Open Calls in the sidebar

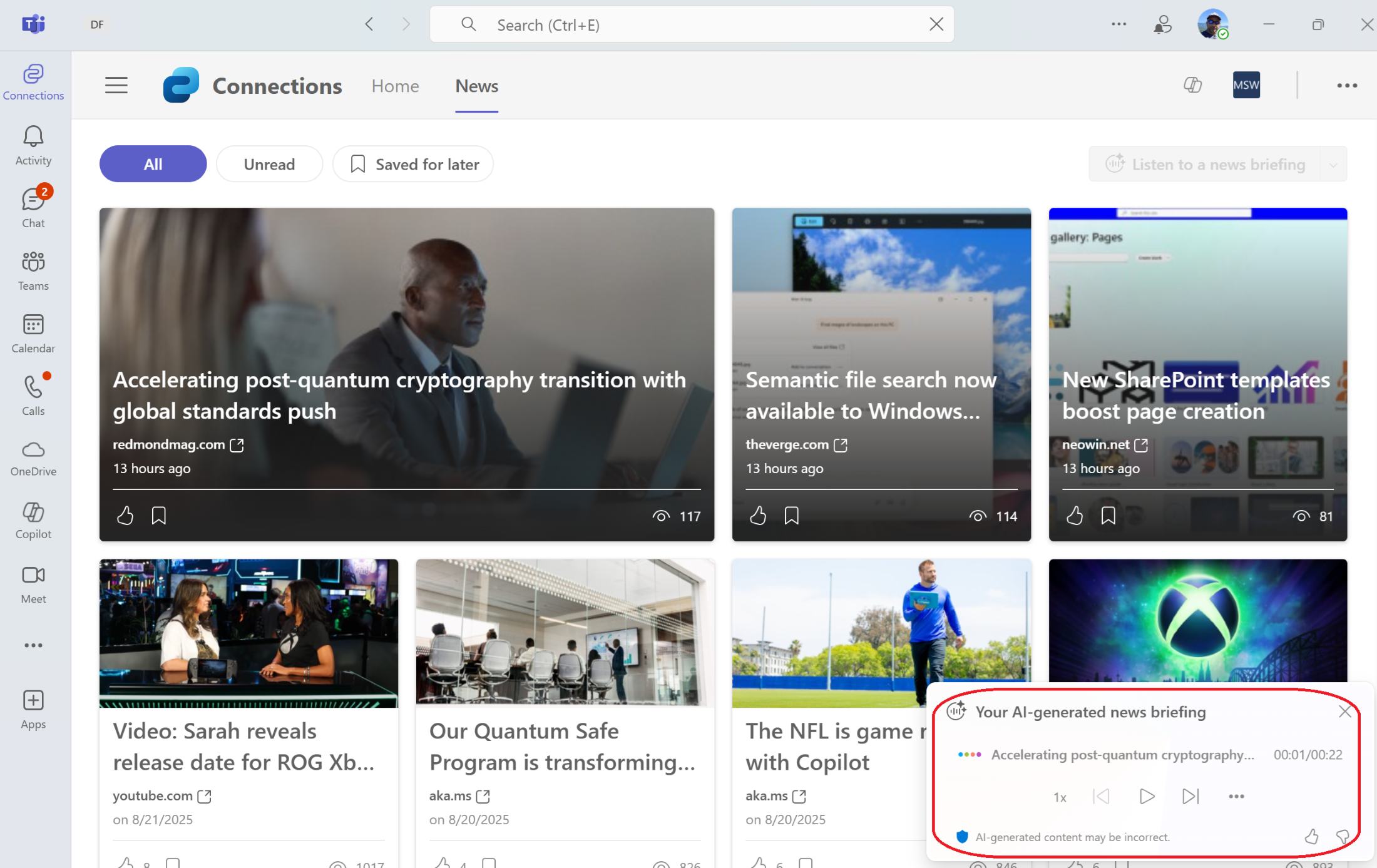(x=34, y=395)
